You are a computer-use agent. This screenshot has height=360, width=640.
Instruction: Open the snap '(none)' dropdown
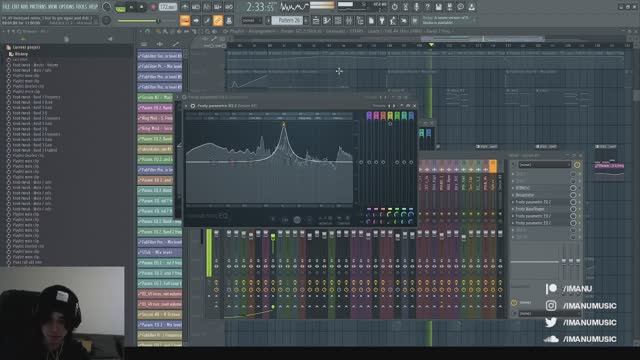point(251,20)
